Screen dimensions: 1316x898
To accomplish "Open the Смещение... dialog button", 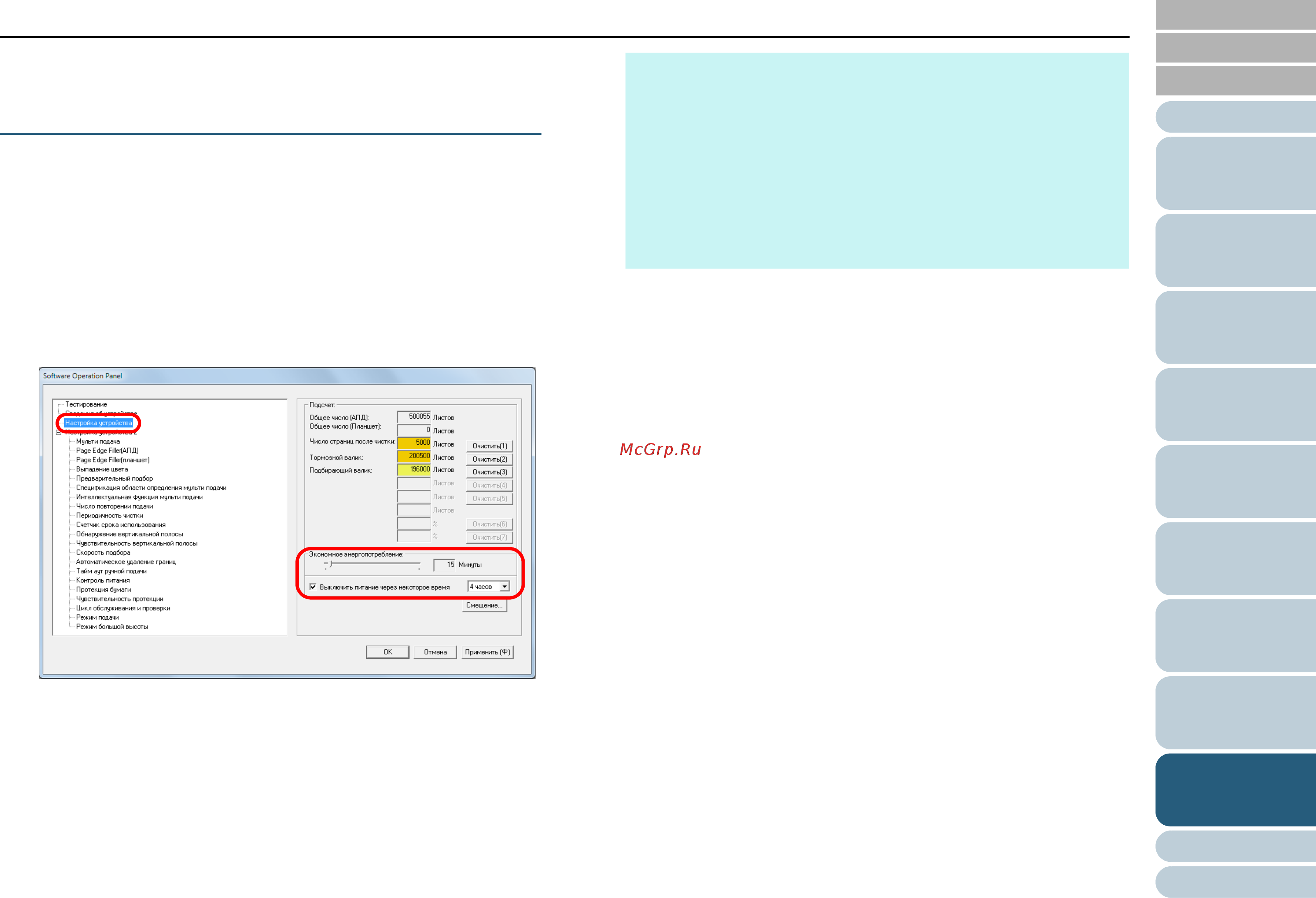I will point(484,605).
